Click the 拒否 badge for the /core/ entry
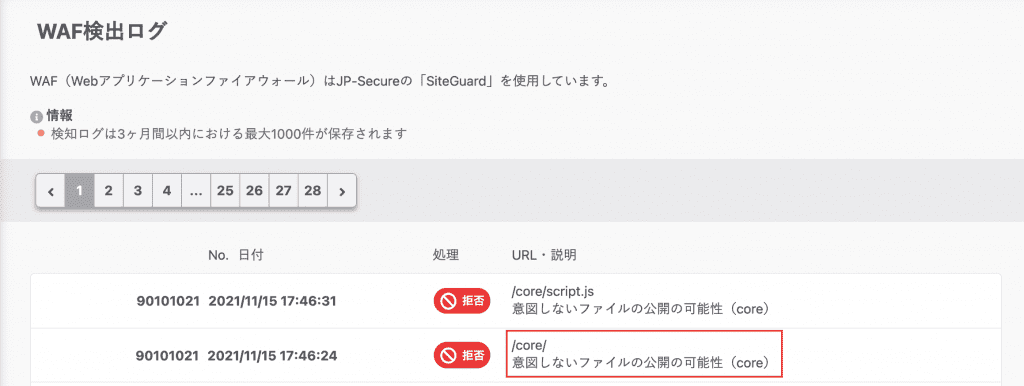 (462, 355)
